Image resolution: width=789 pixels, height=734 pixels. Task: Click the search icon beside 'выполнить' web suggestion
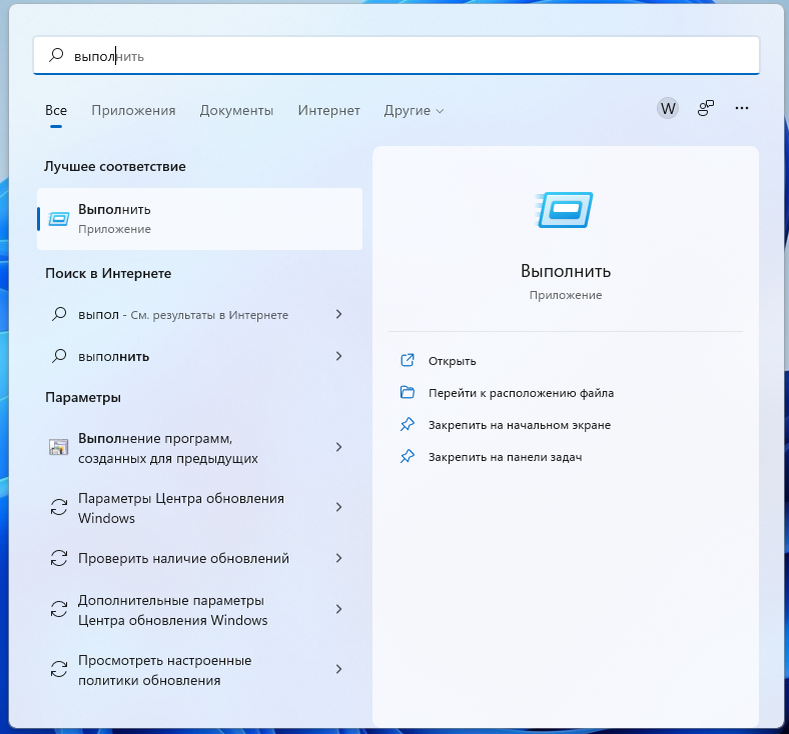[x=59, y=356]
